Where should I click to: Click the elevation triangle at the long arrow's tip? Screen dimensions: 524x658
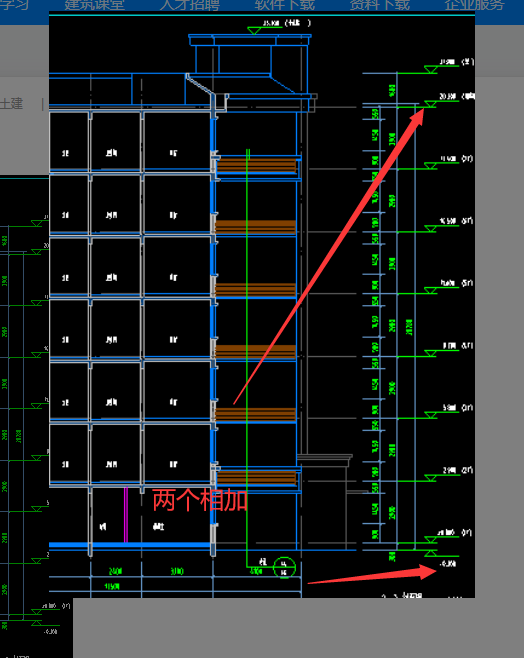[430, 104]
